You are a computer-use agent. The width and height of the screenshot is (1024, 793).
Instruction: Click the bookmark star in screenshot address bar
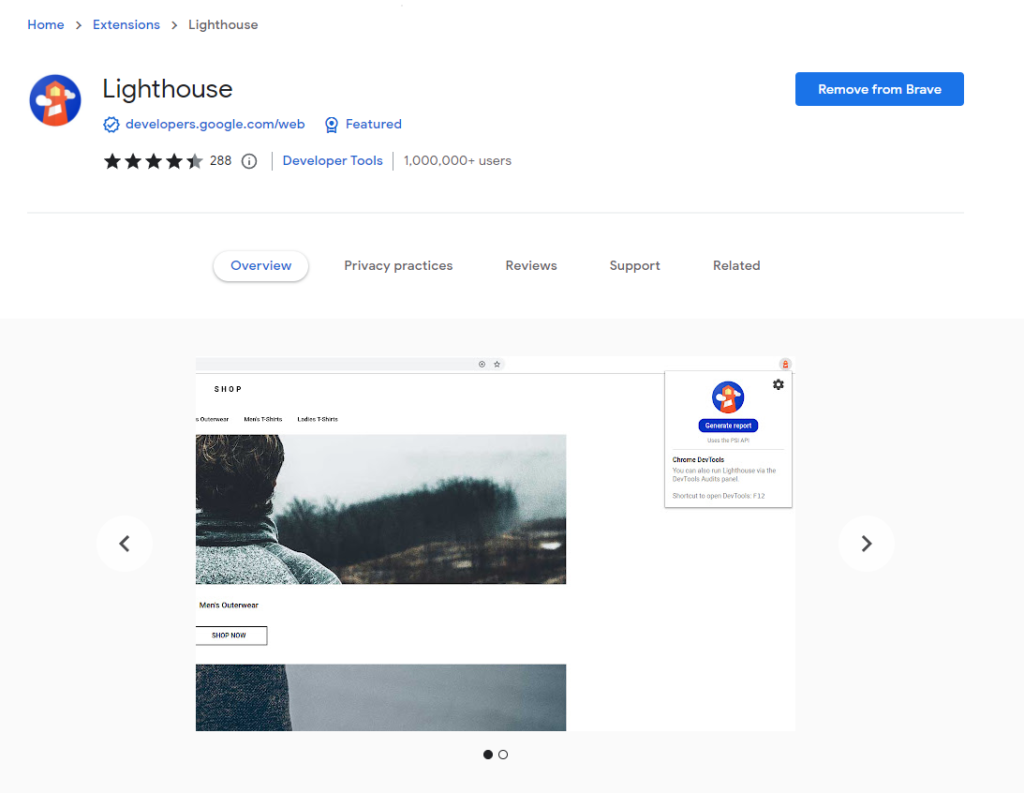point(497,364)
